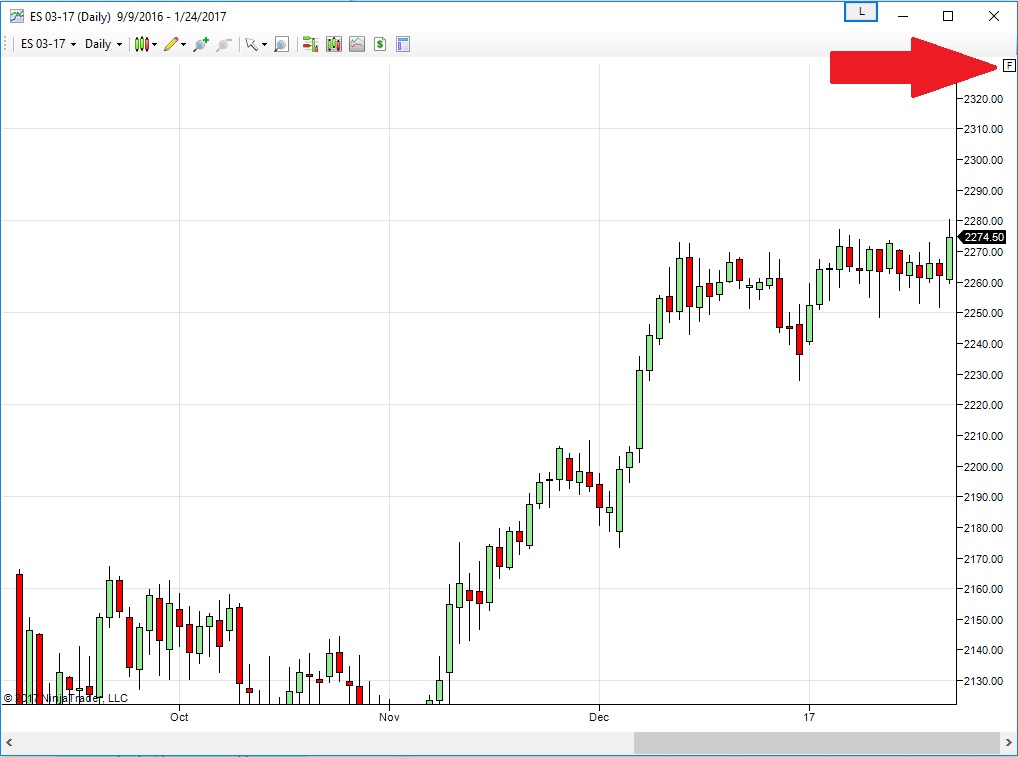Click the candlestick chart style icon

pyautogui.click(x=142, y=44)
